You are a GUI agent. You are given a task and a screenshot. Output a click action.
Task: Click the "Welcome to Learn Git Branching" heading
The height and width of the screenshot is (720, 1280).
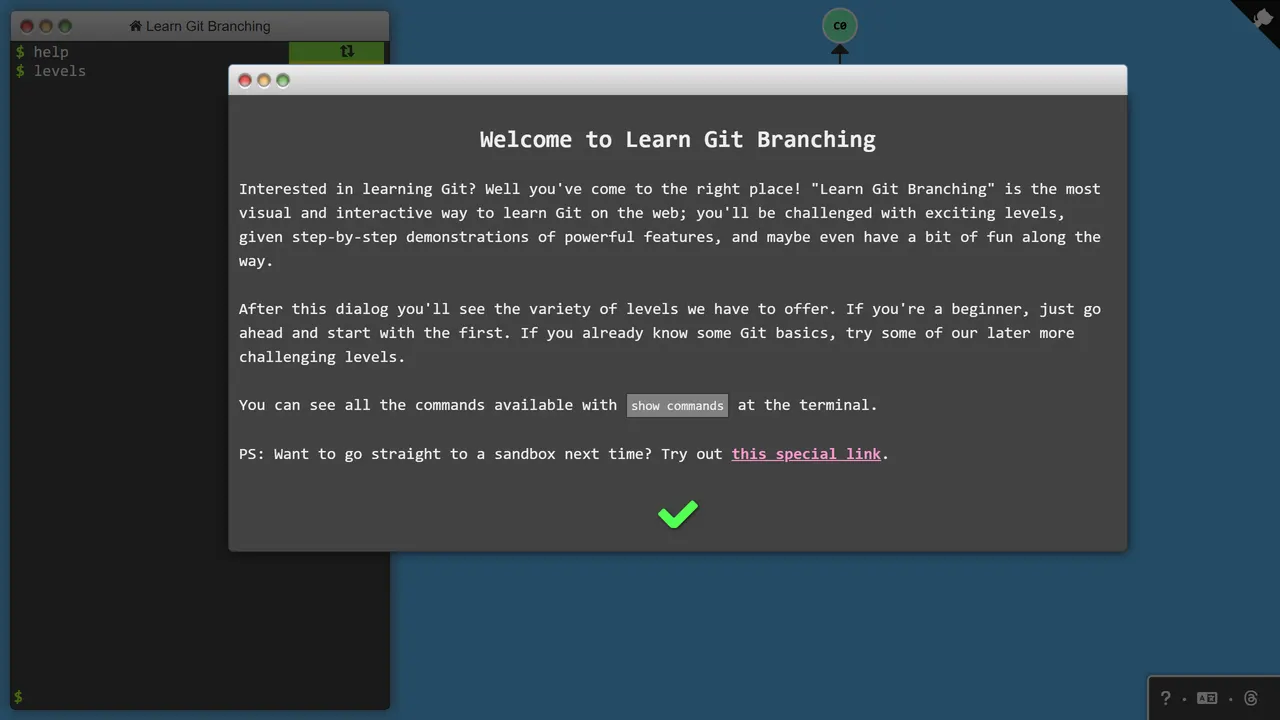point(678,139)
